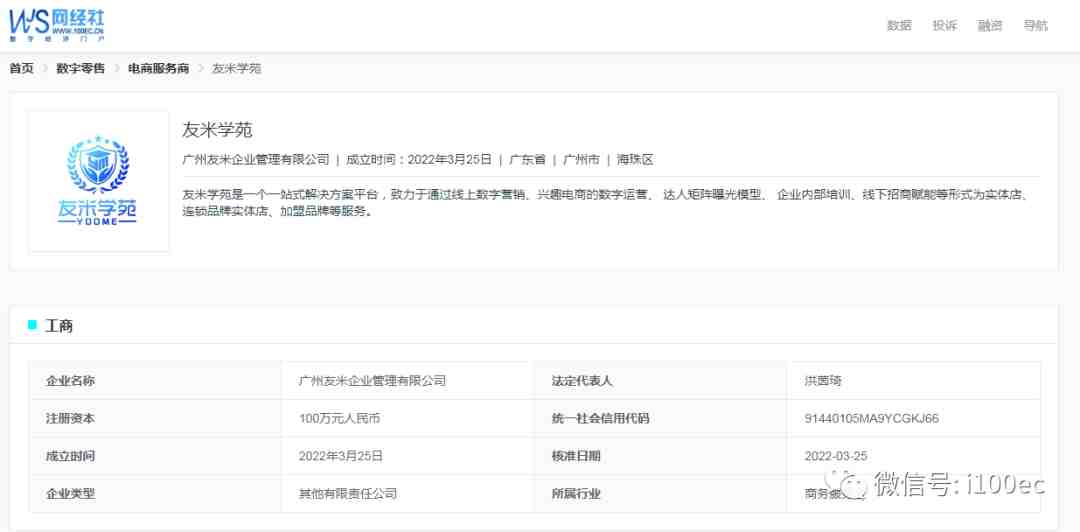Select the 广东省 location text

pos(527,159)
